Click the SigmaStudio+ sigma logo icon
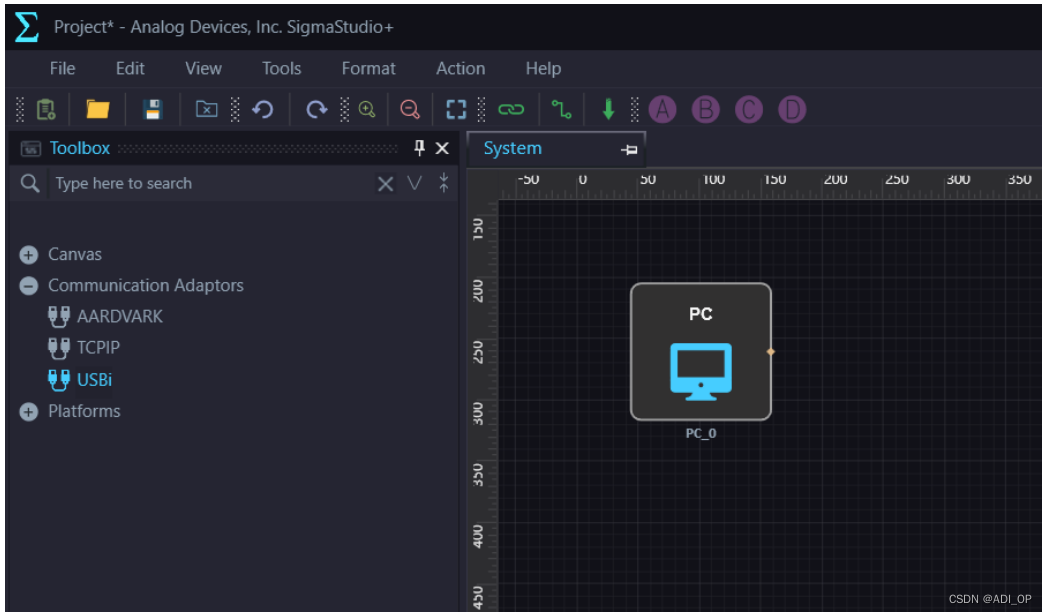 pyautogui.click(x=27, y=27)
